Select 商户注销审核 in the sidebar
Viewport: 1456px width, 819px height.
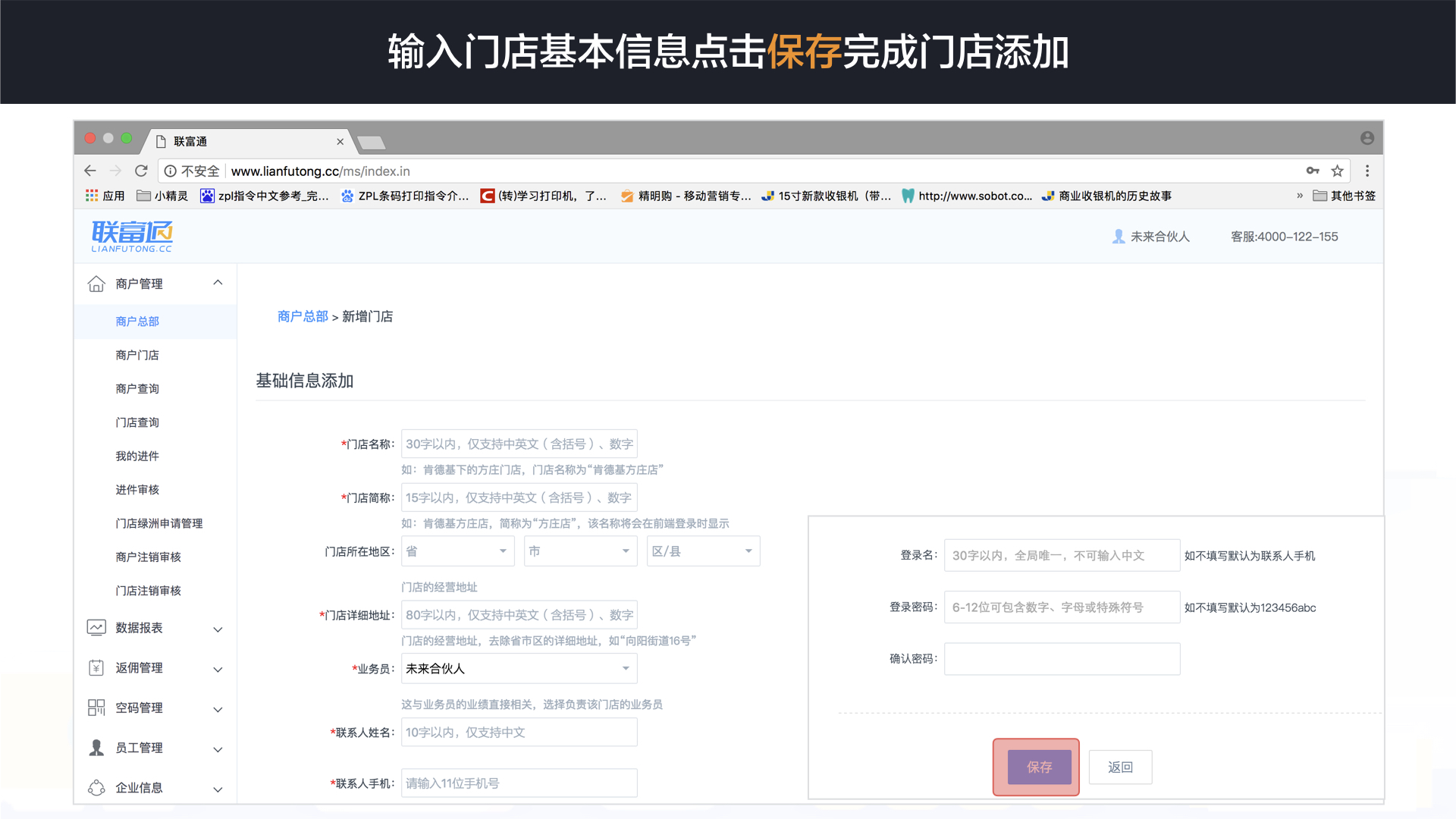click(x=149, y=557)
